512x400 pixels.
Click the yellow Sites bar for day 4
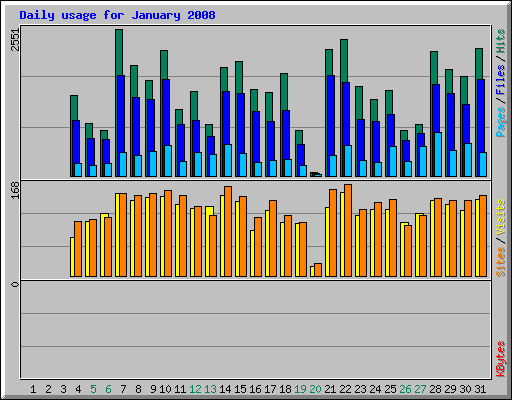(72, 257)
